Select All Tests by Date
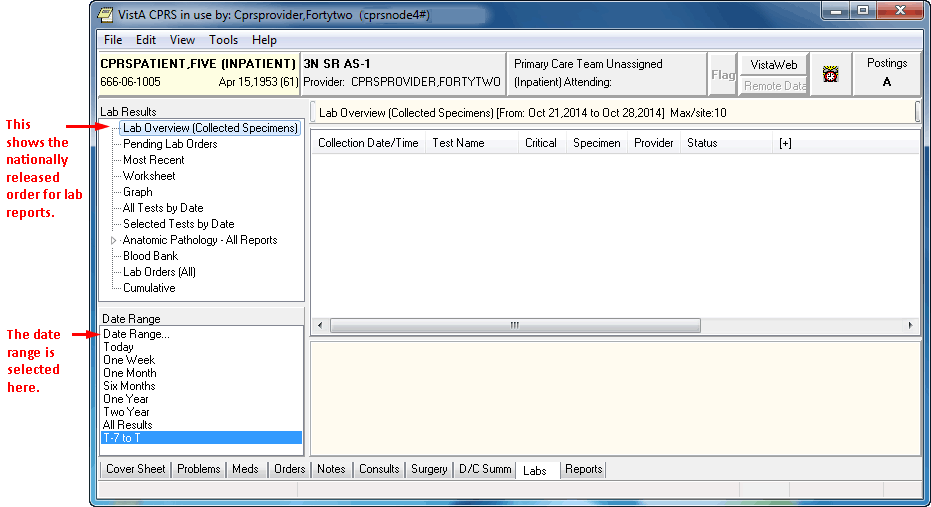This screenshot has height=507, width=931. pos(163,208)
